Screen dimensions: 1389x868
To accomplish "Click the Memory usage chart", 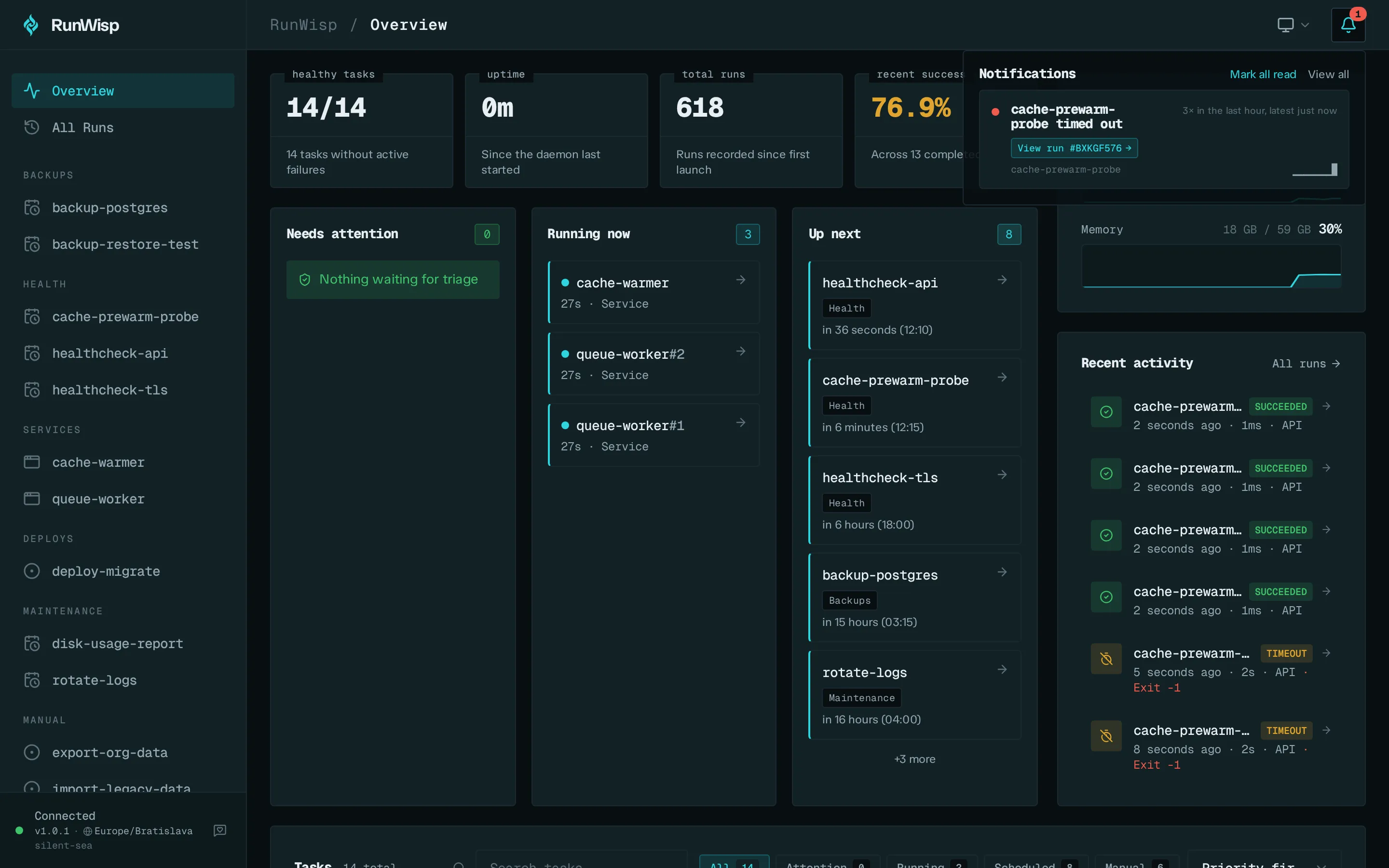I will tap(1211, 266).
